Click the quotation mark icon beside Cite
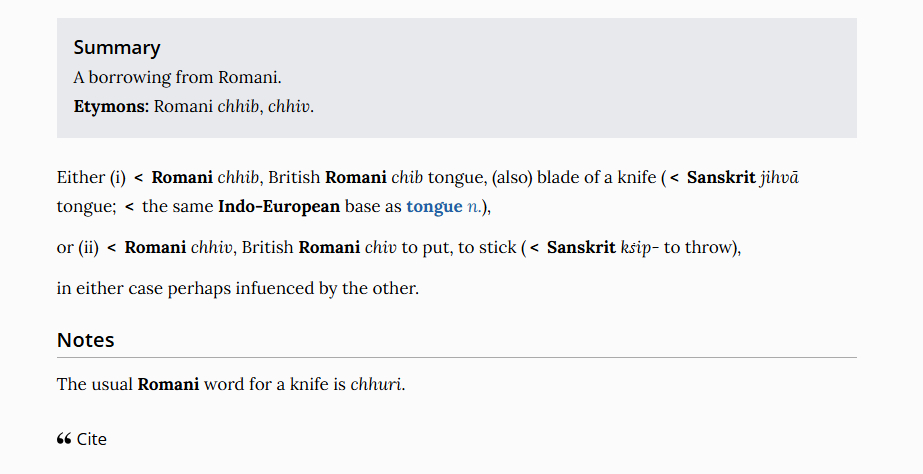923x474 pixels. pyautogui.click(x=64, y=439)
